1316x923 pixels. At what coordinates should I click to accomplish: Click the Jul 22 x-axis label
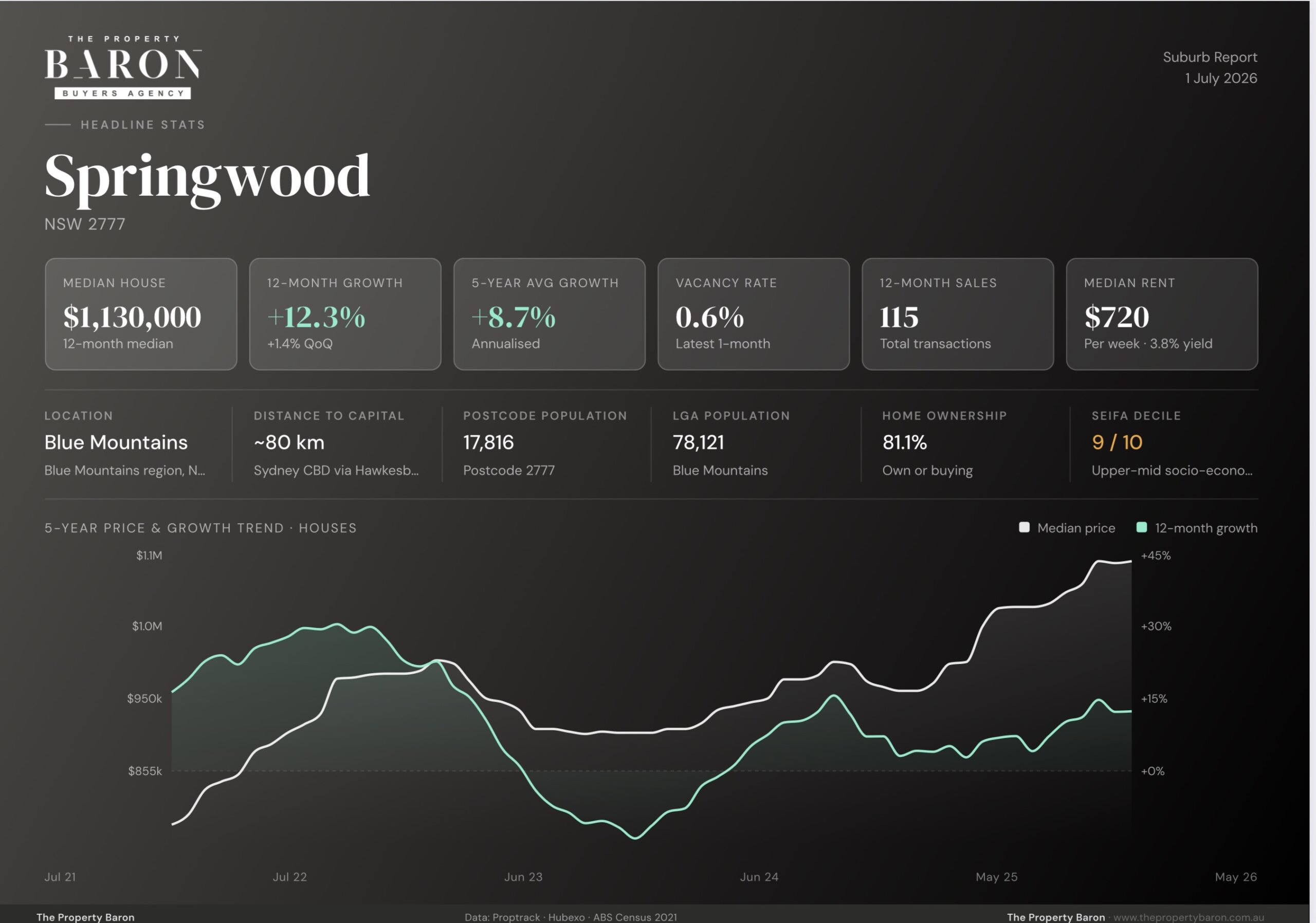(x=289, y=877)
